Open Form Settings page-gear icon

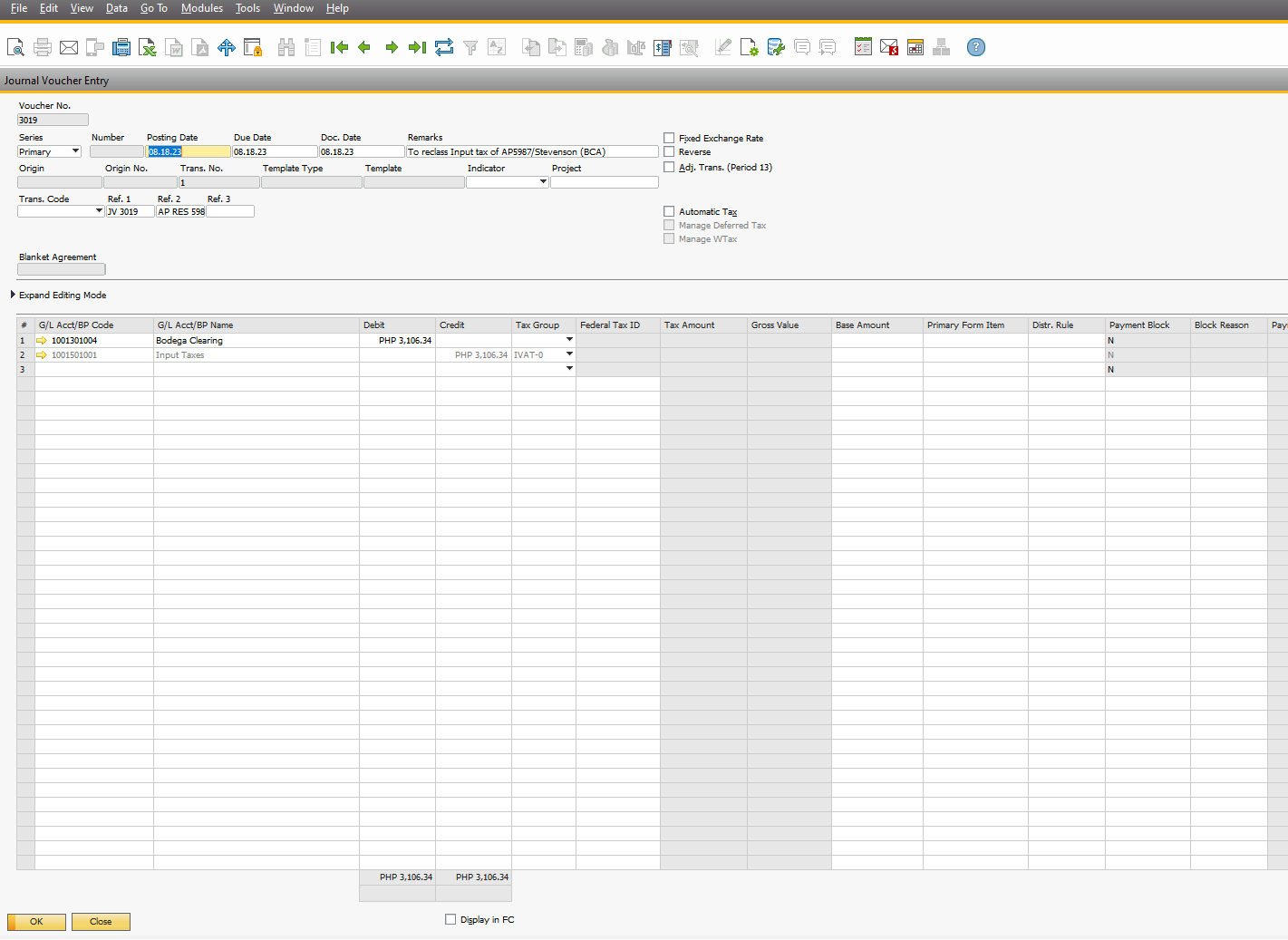pos(749,47)
